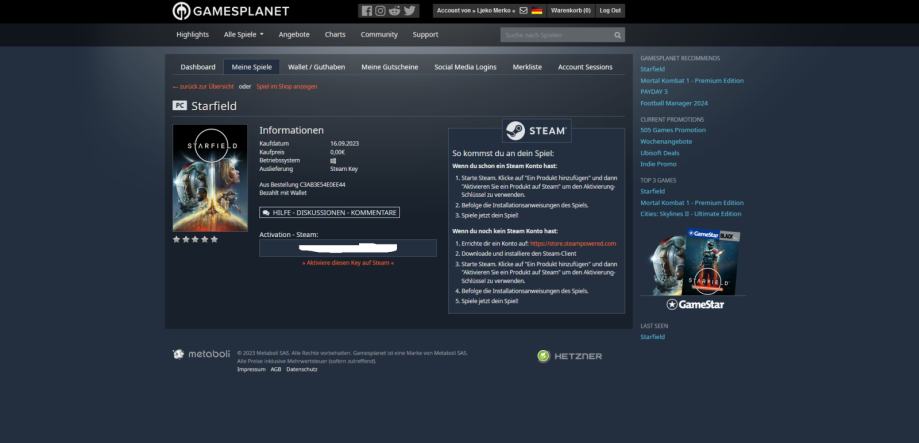Screen dimensions: 919x443
Task: Open the Impressum footer link
Action: (251, 369)
